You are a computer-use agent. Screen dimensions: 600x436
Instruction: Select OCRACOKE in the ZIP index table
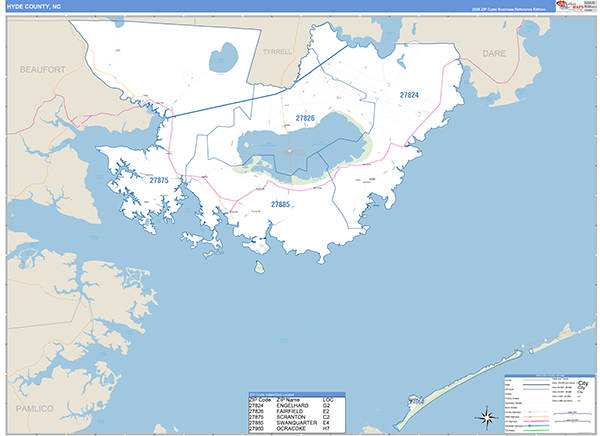click(x=291, y=429)
